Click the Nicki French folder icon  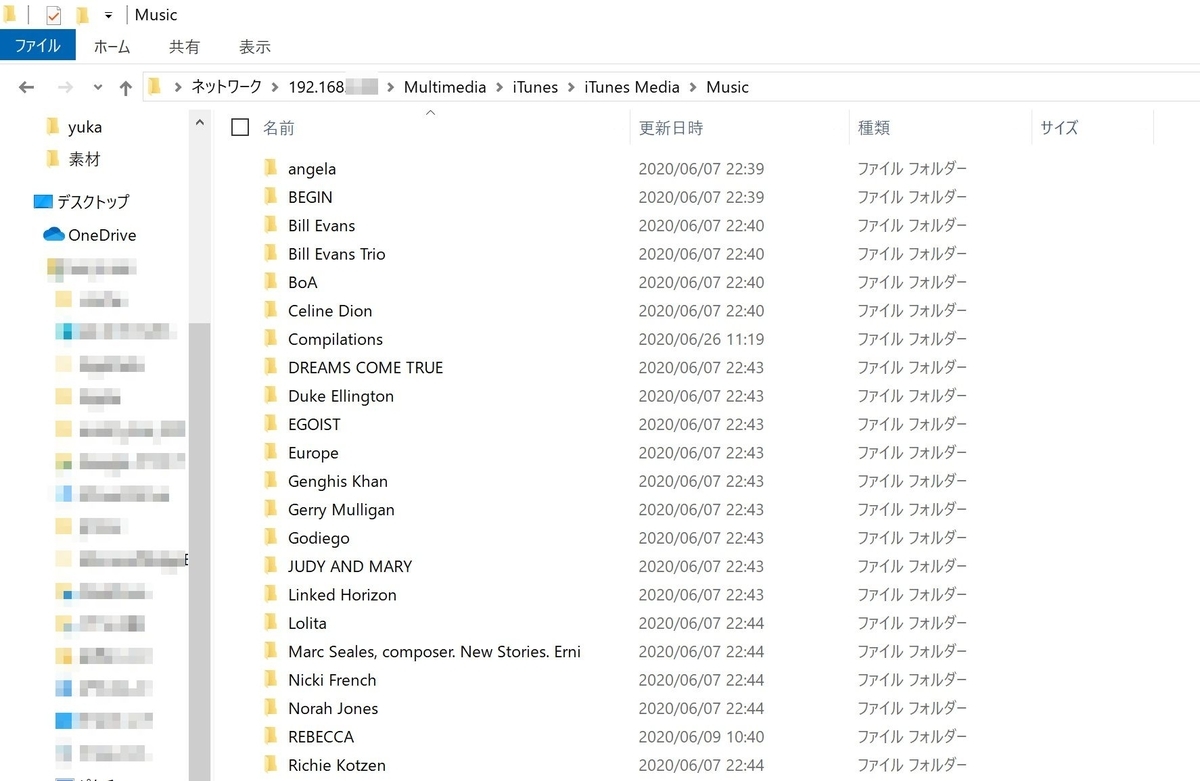pyautogui.click(x=270, y=679)
